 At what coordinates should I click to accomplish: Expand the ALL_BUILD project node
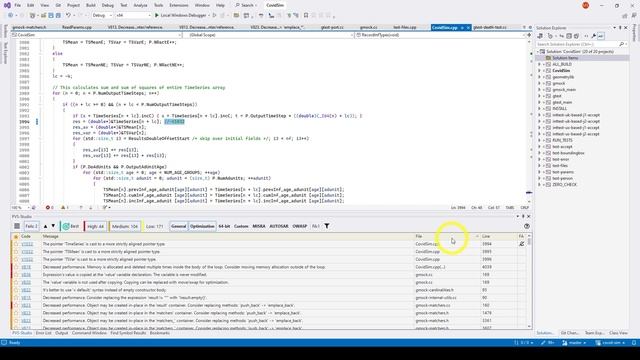[x=539, y=64]
